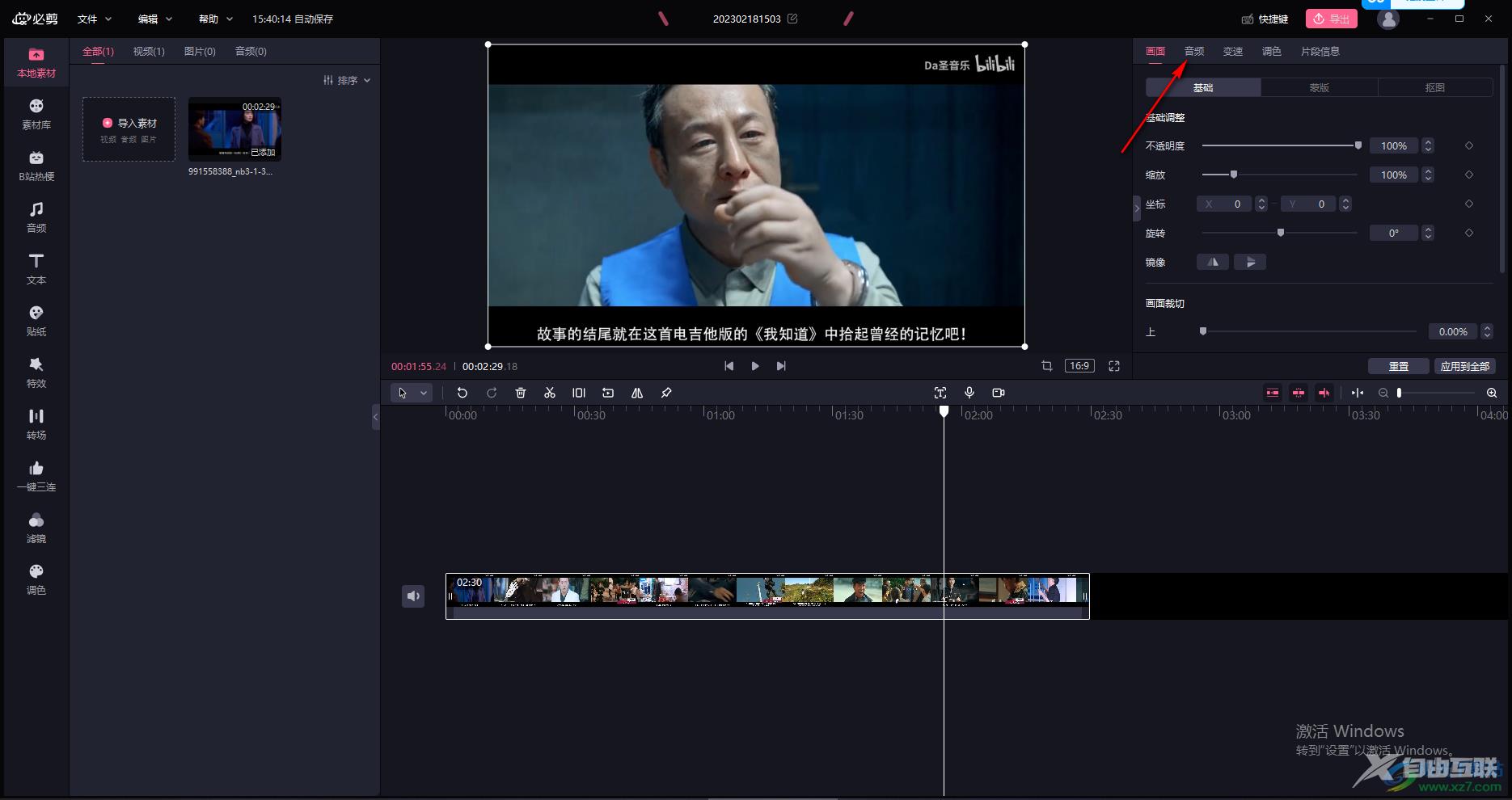Open the 调色 color grading sidebar panel

pos(36,580)
